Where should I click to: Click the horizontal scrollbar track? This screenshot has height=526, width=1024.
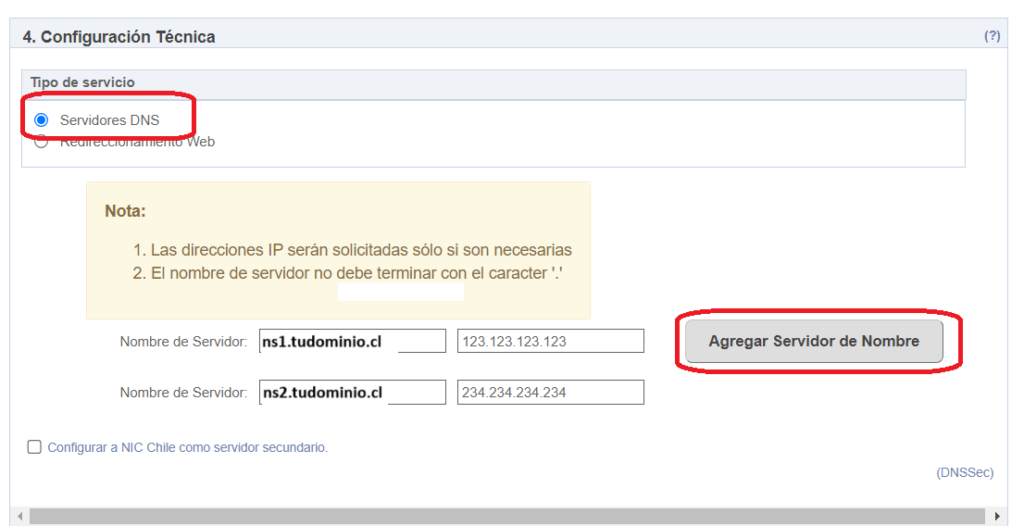click(x=507, y=516)
